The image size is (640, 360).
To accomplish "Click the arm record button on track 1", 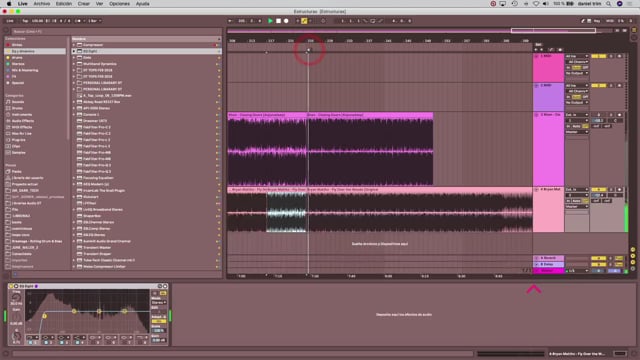I will [x=619, y=56].
